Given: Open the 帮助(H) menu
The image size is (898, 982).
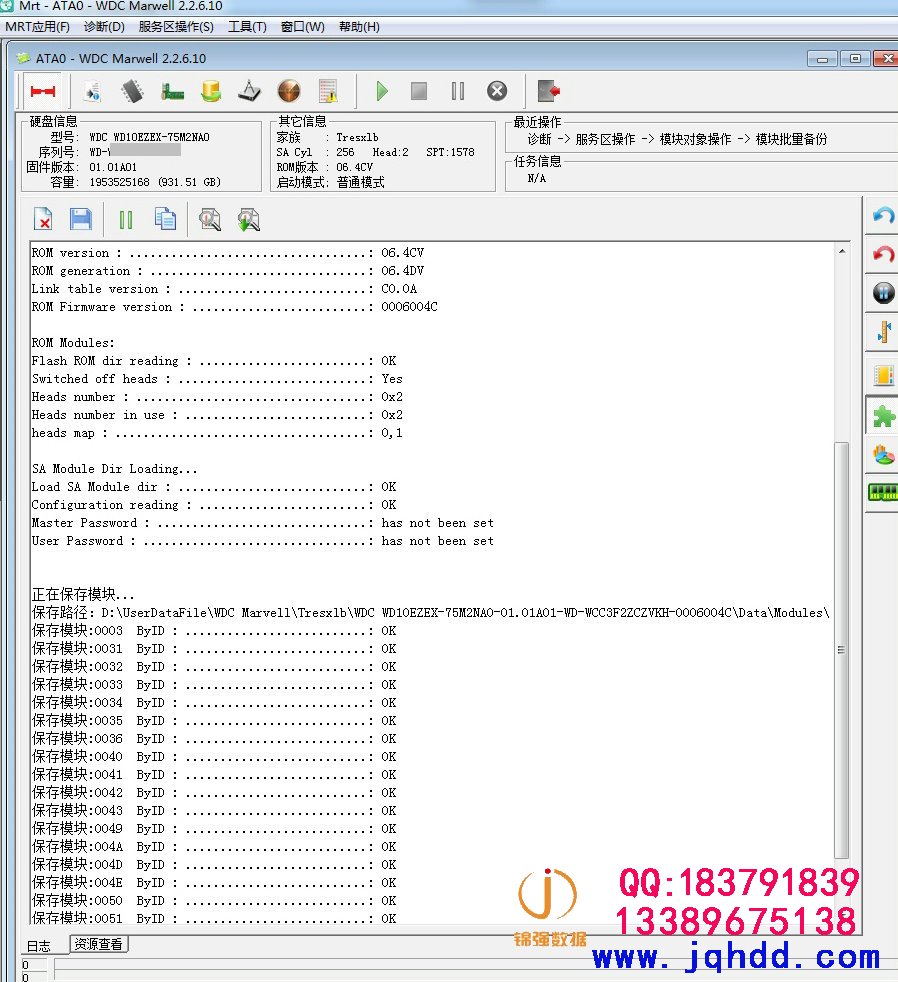Looking at the screenshot, I should [359, 27].
